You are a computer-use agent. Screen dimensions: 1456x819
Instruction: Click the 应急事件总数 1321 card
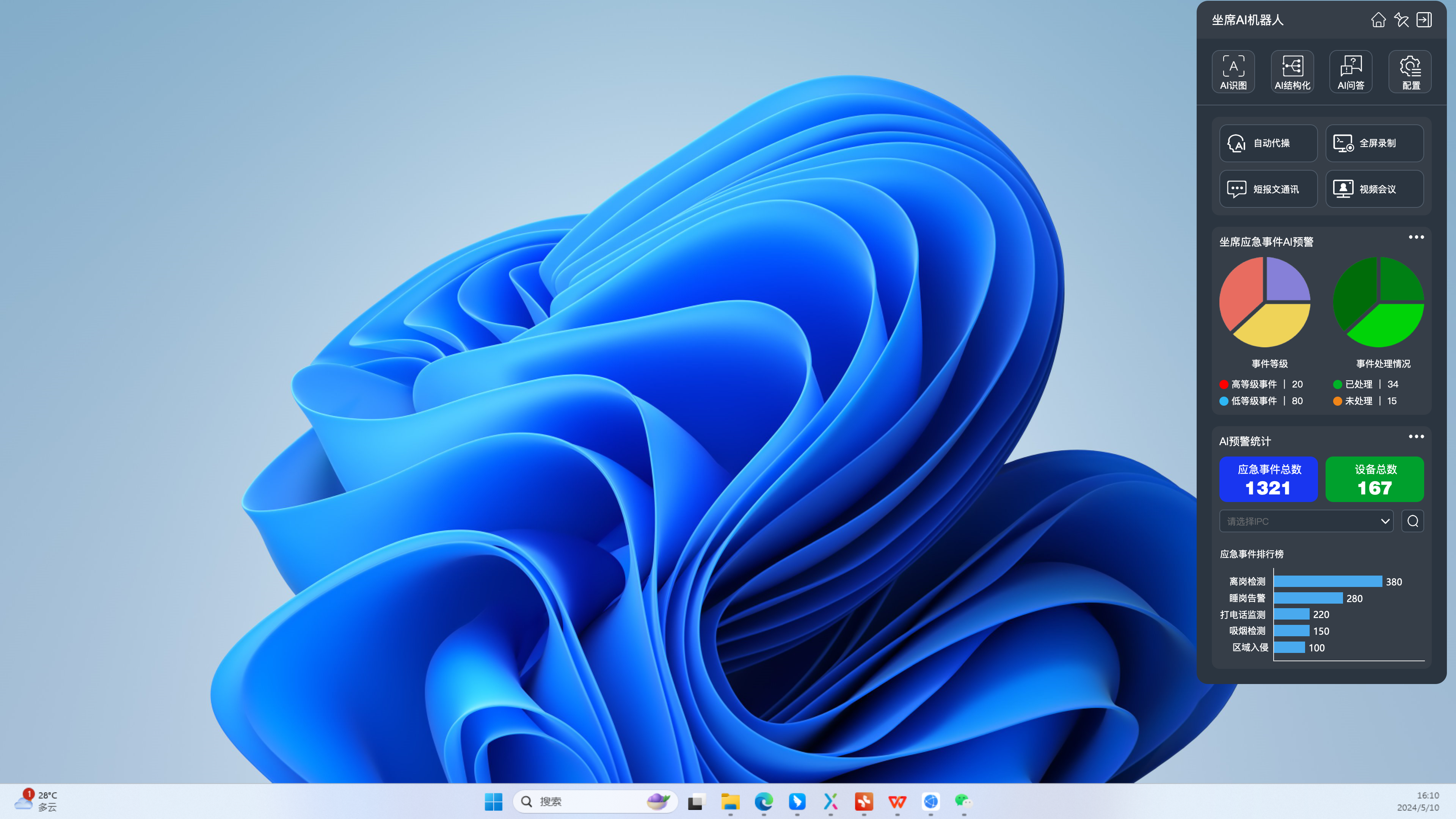coord(1268,479)
